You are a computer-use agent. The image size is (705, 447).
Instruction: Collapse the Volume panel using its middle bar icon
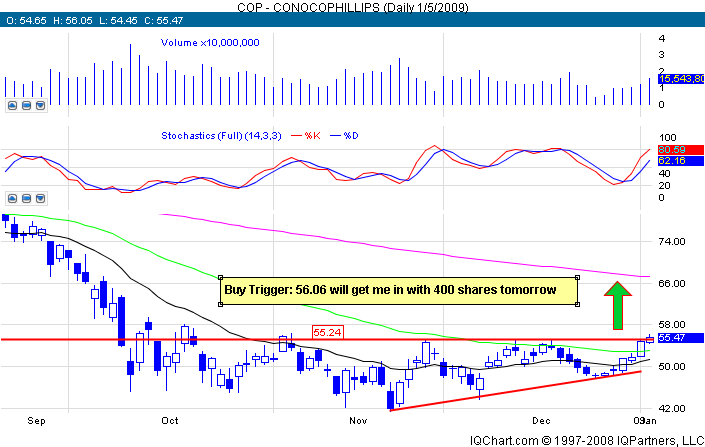tap(27, 105)
